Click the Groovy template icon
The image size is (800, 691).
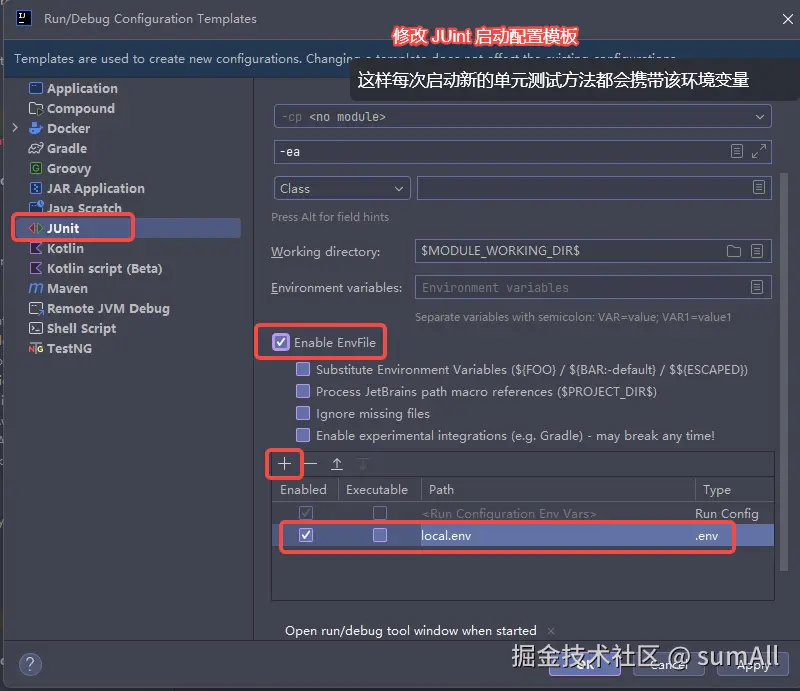point(36,168)
